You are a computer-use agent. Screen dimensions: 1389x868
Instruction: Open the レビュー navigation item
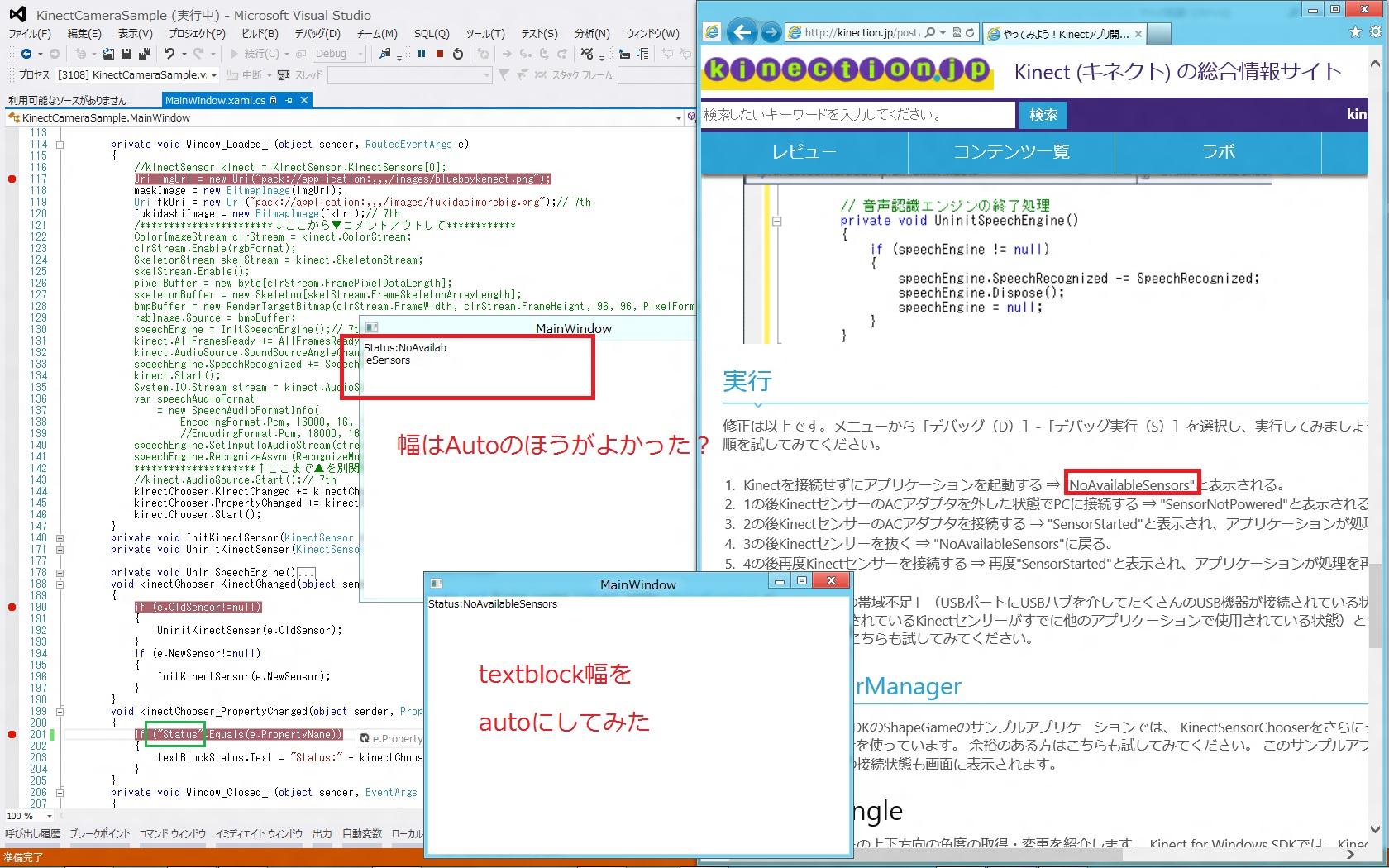point(804,152)
